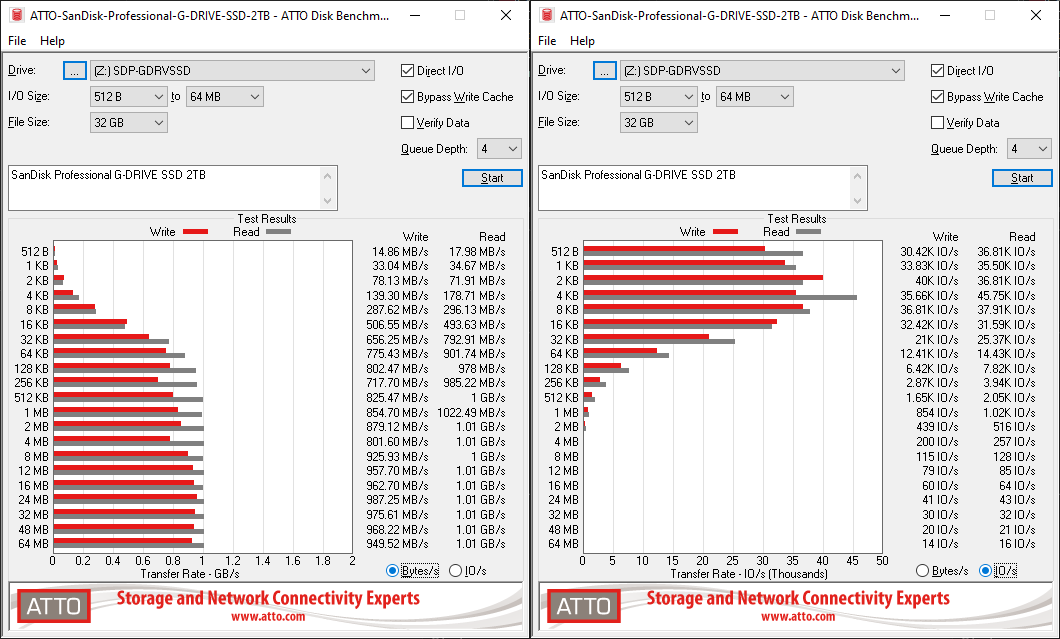The image size is (1060, 639).
Task: Click the red Write legend swatch in IO/s chart window
Action: point(725,232)
